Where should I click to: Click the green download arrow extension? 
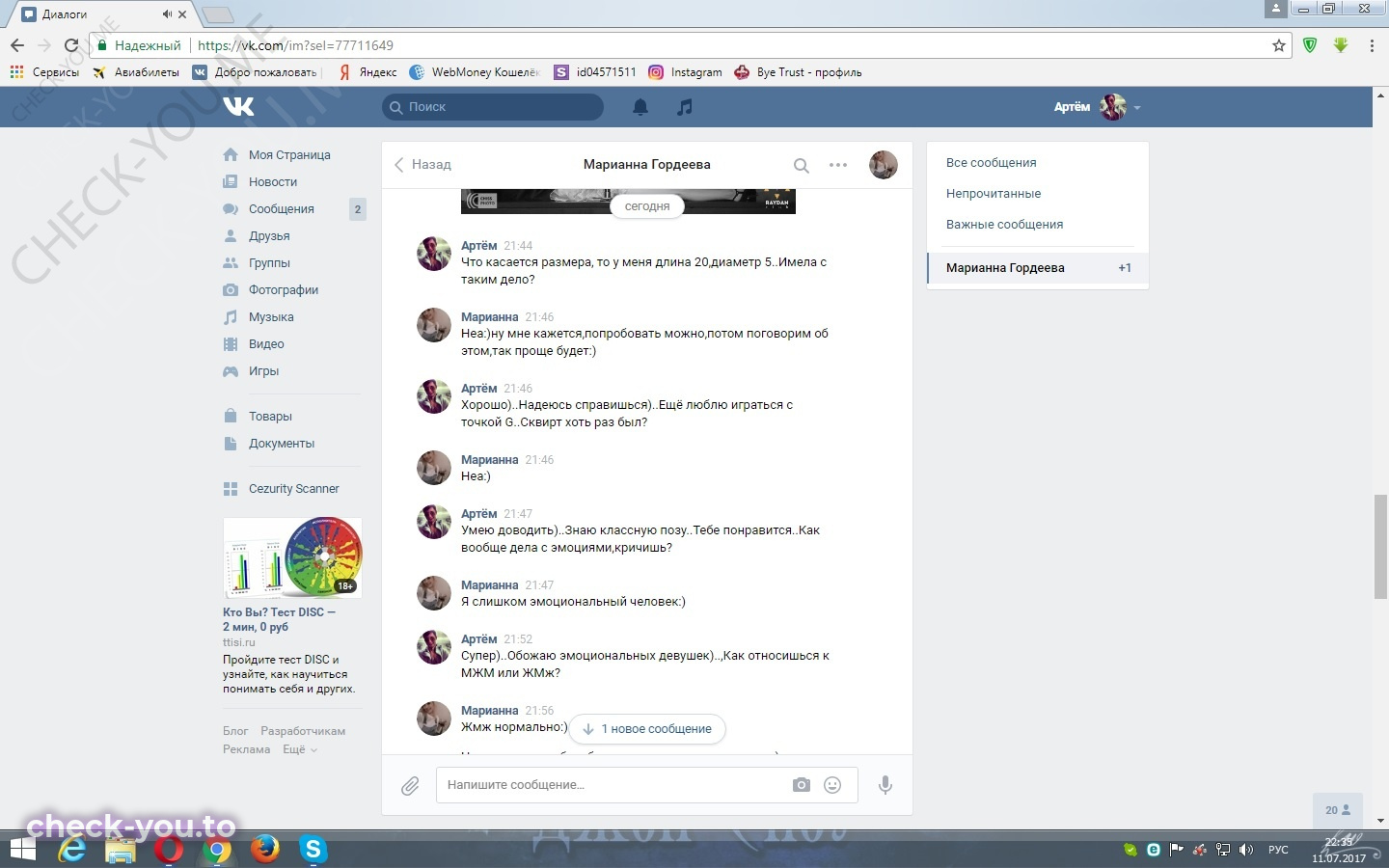1341,45
